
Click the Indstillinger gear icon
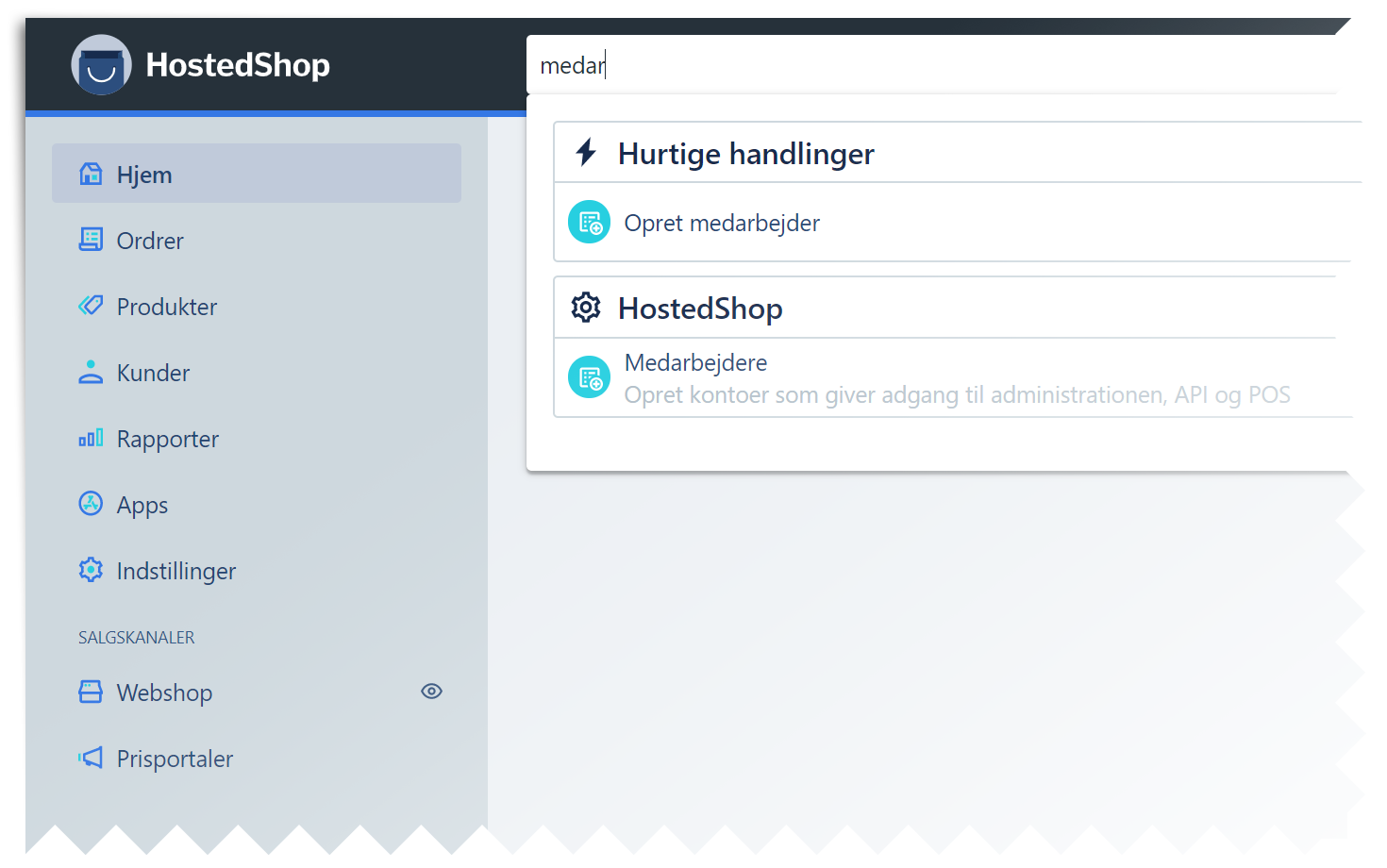(x=91, y=570)
